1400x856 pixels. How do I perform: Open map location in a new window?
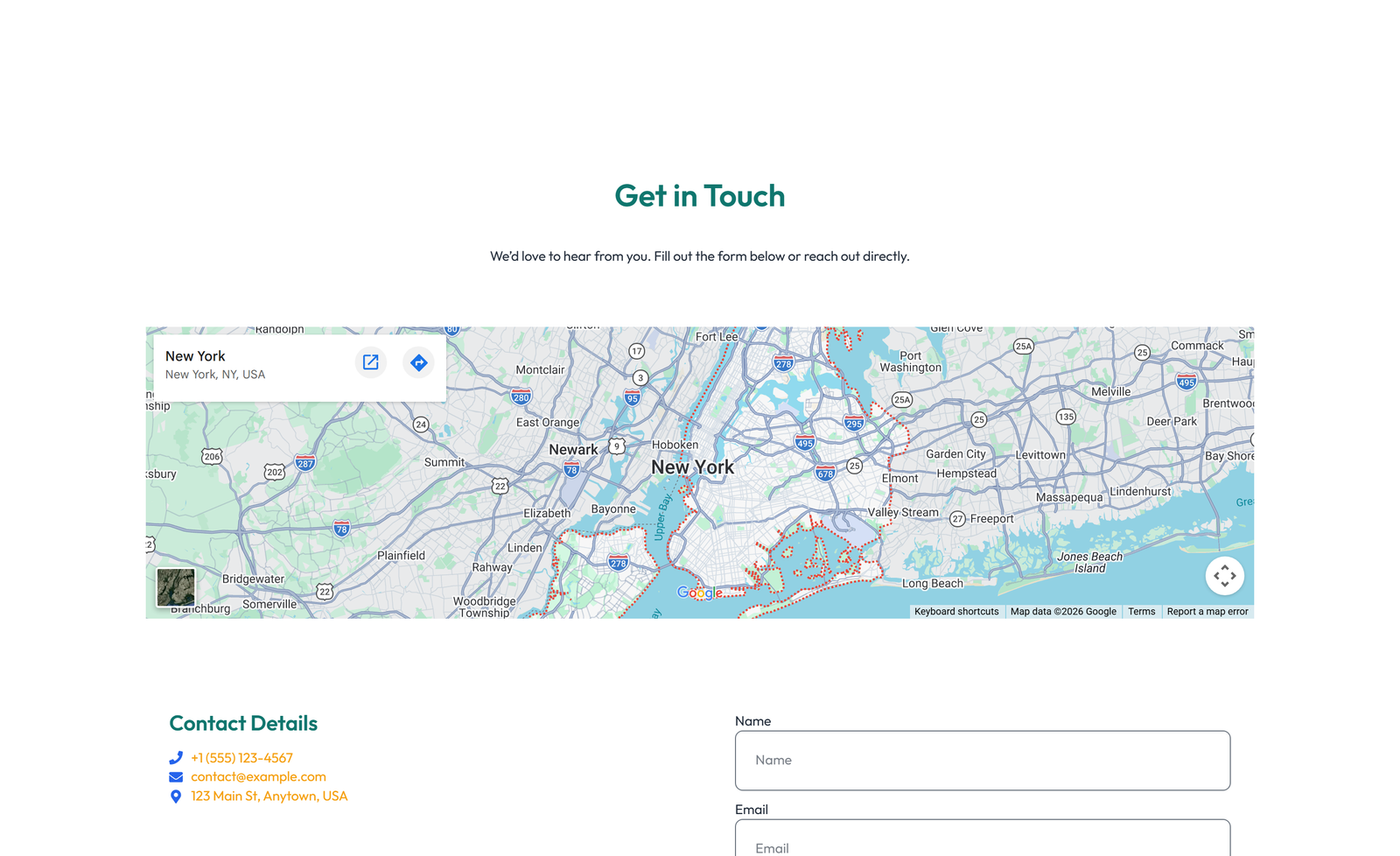point(371,362)
